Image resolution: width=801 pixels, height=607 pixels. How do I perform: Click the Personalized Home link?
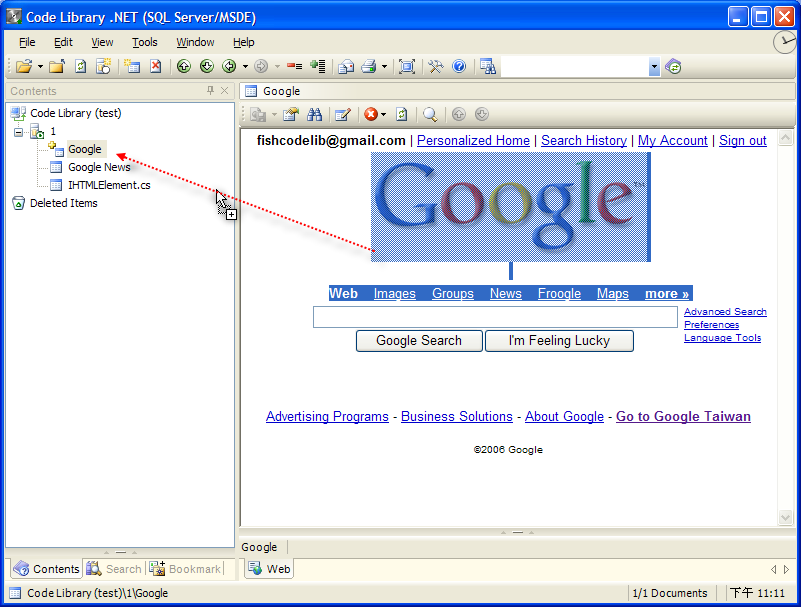coord(473,141)
